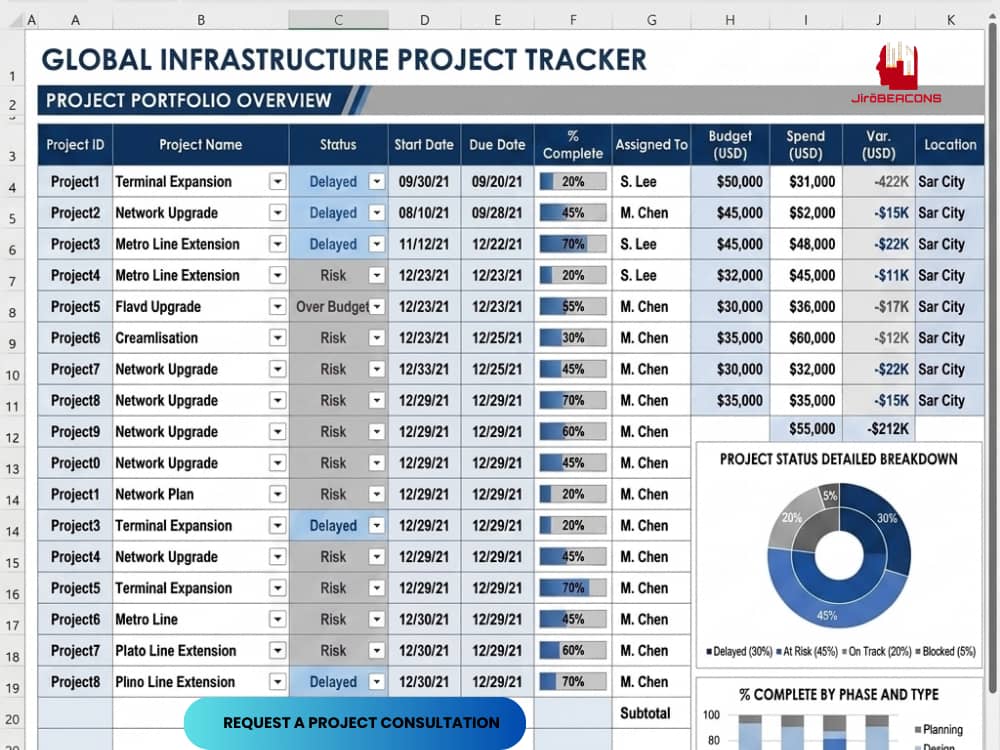
Task: Select column K header
Action: [950, 20]
